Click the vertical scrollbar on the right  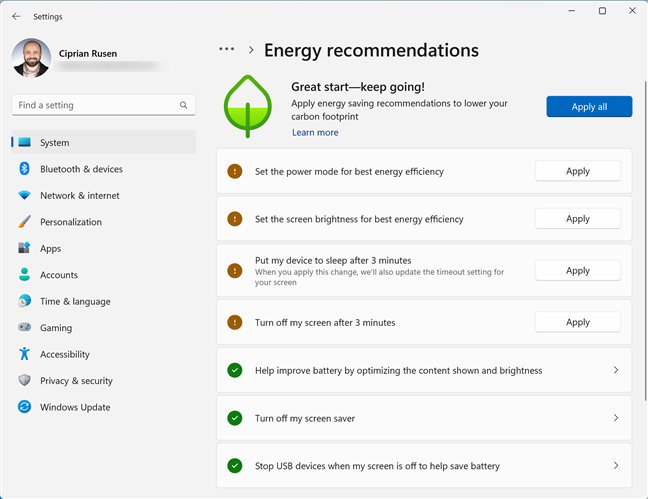point(645,241)
